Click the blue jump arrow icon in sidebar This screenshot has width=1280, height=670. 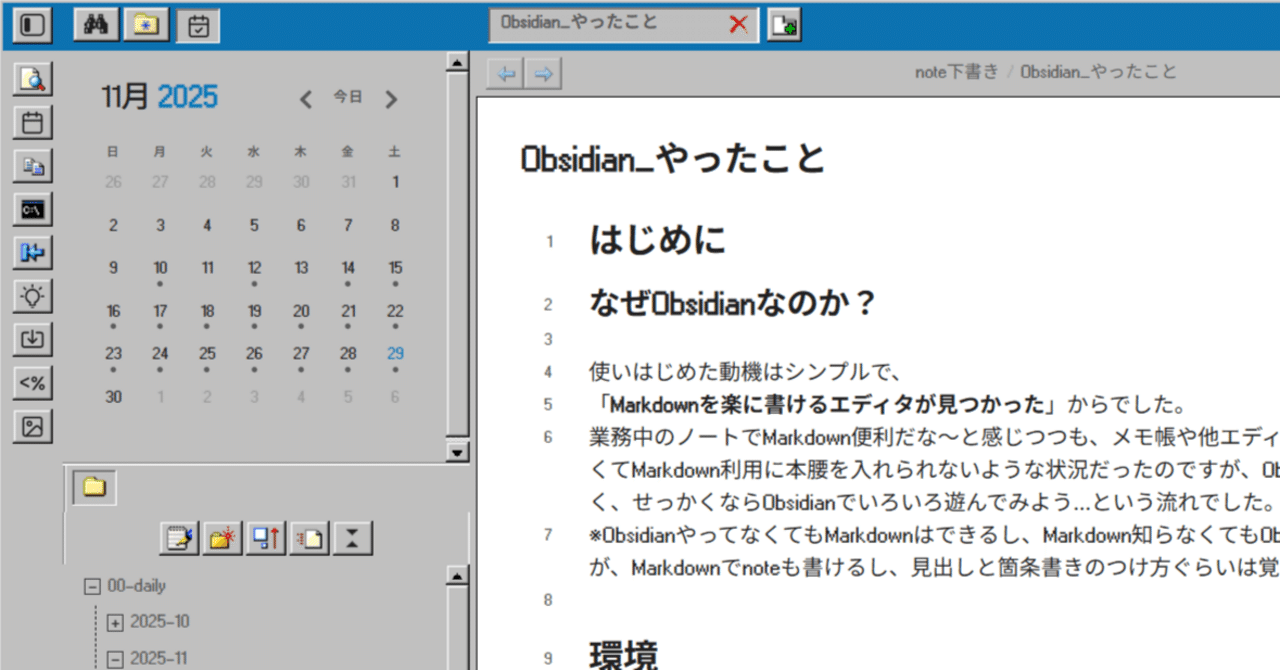click(33, 253)
